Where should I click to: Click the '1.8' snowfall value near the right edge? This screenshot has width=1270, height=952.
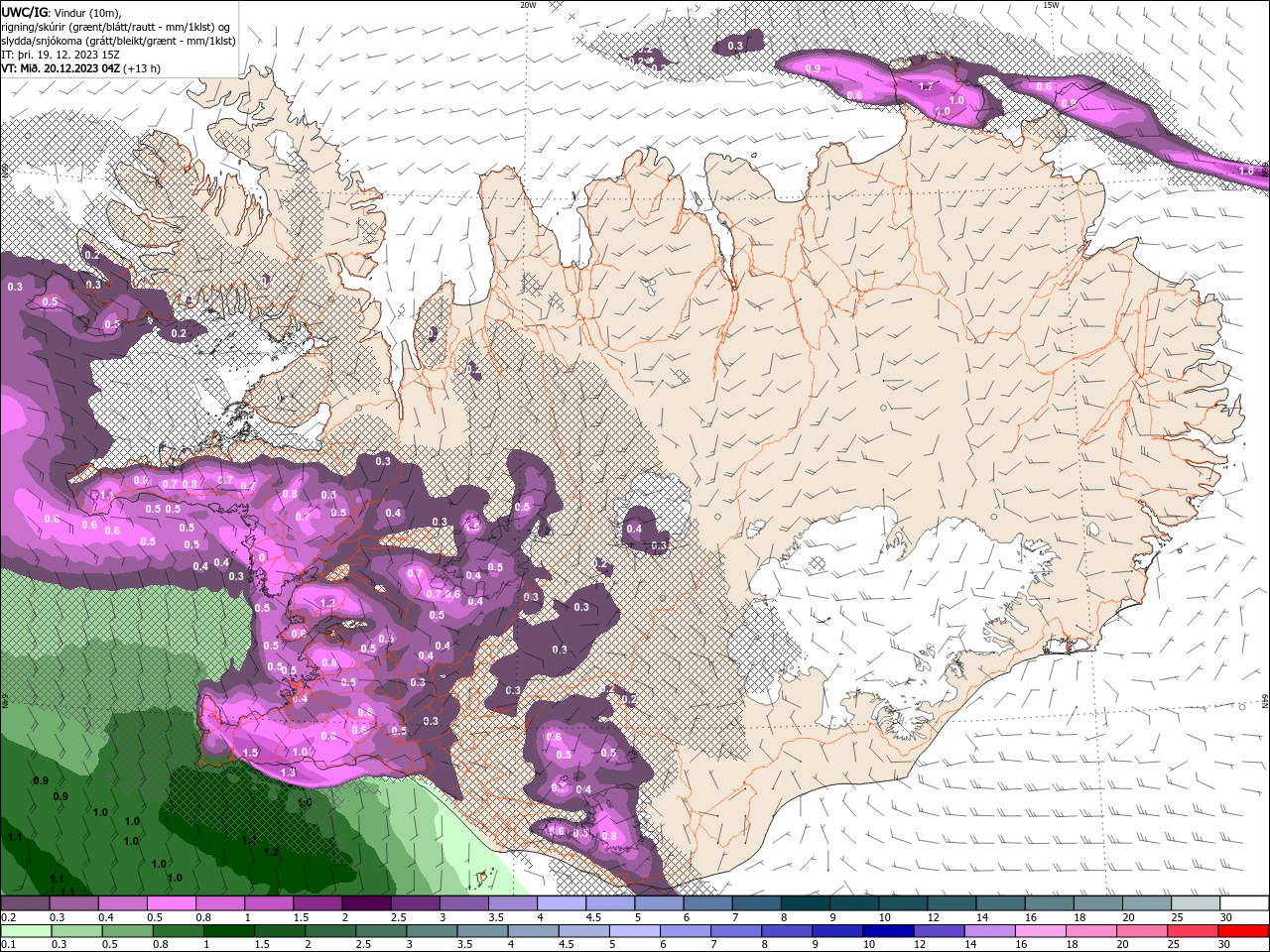(1247, 172)
